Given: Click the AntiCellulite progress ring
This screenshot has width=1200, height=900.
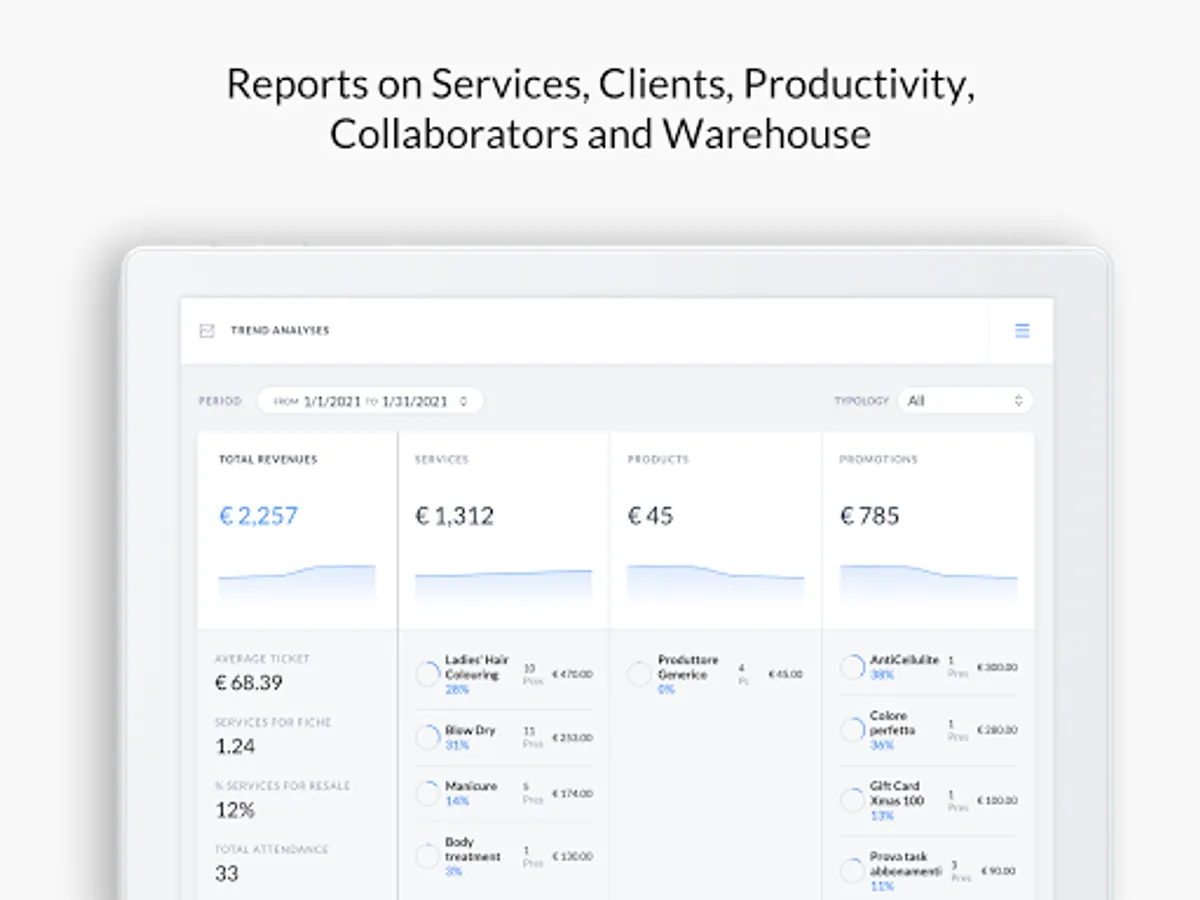Looking at the screenshot, I should coord(853,667).
